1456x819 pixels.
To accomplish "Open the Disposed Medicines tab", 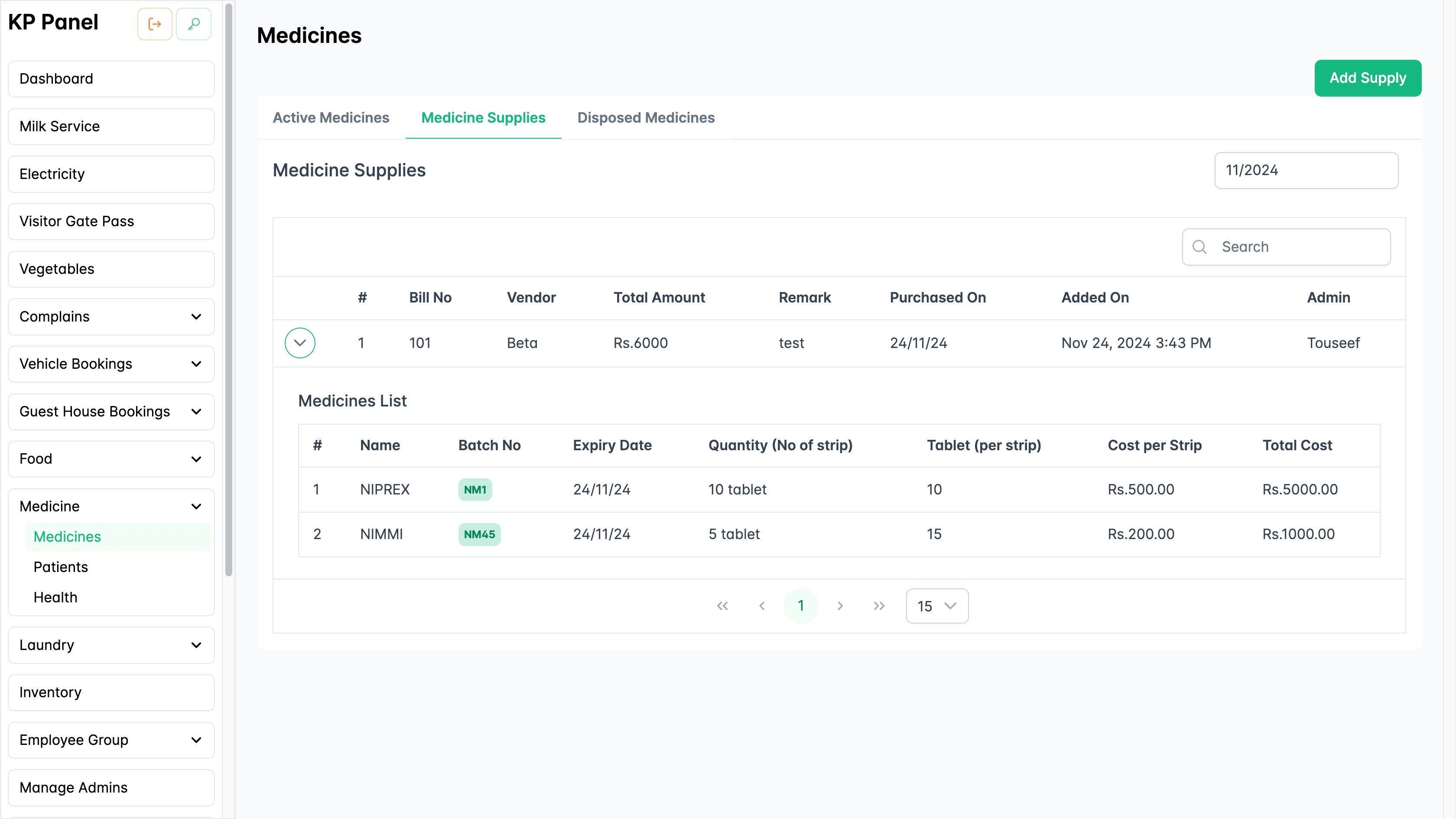I will click(x=646, y=117).
